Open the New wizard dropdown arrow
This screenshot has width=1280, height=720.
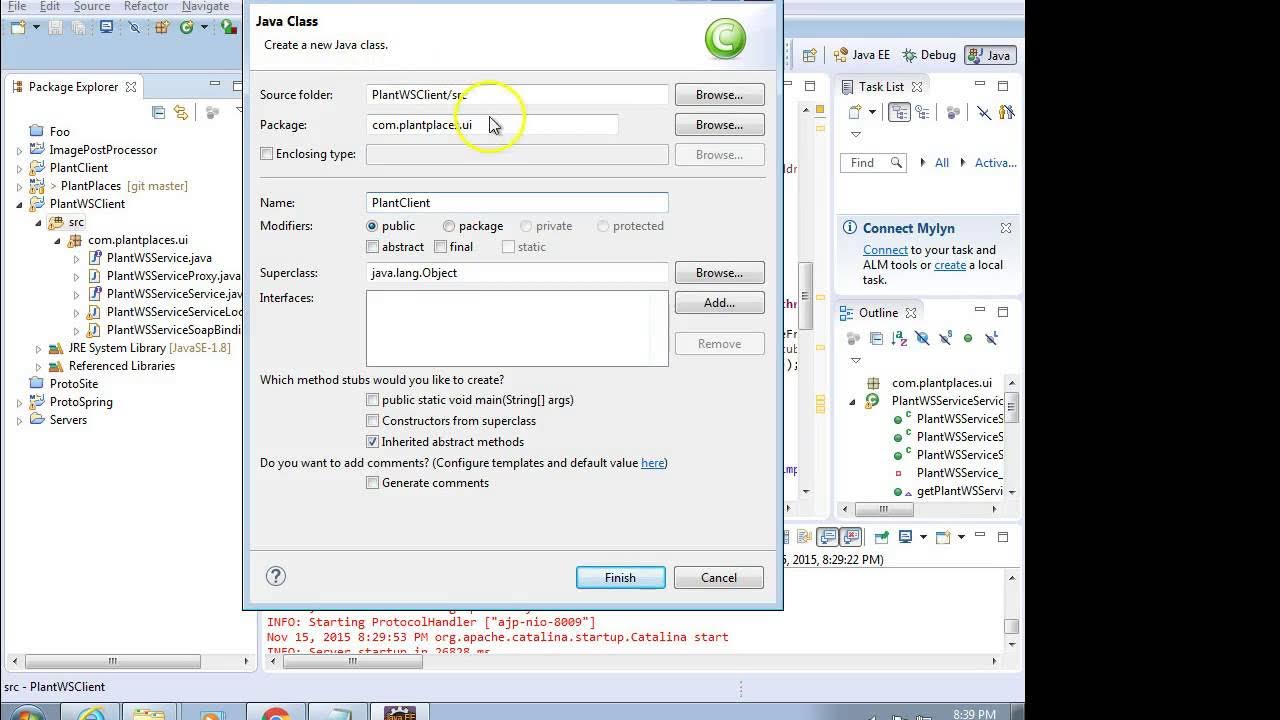coord(36,27)
